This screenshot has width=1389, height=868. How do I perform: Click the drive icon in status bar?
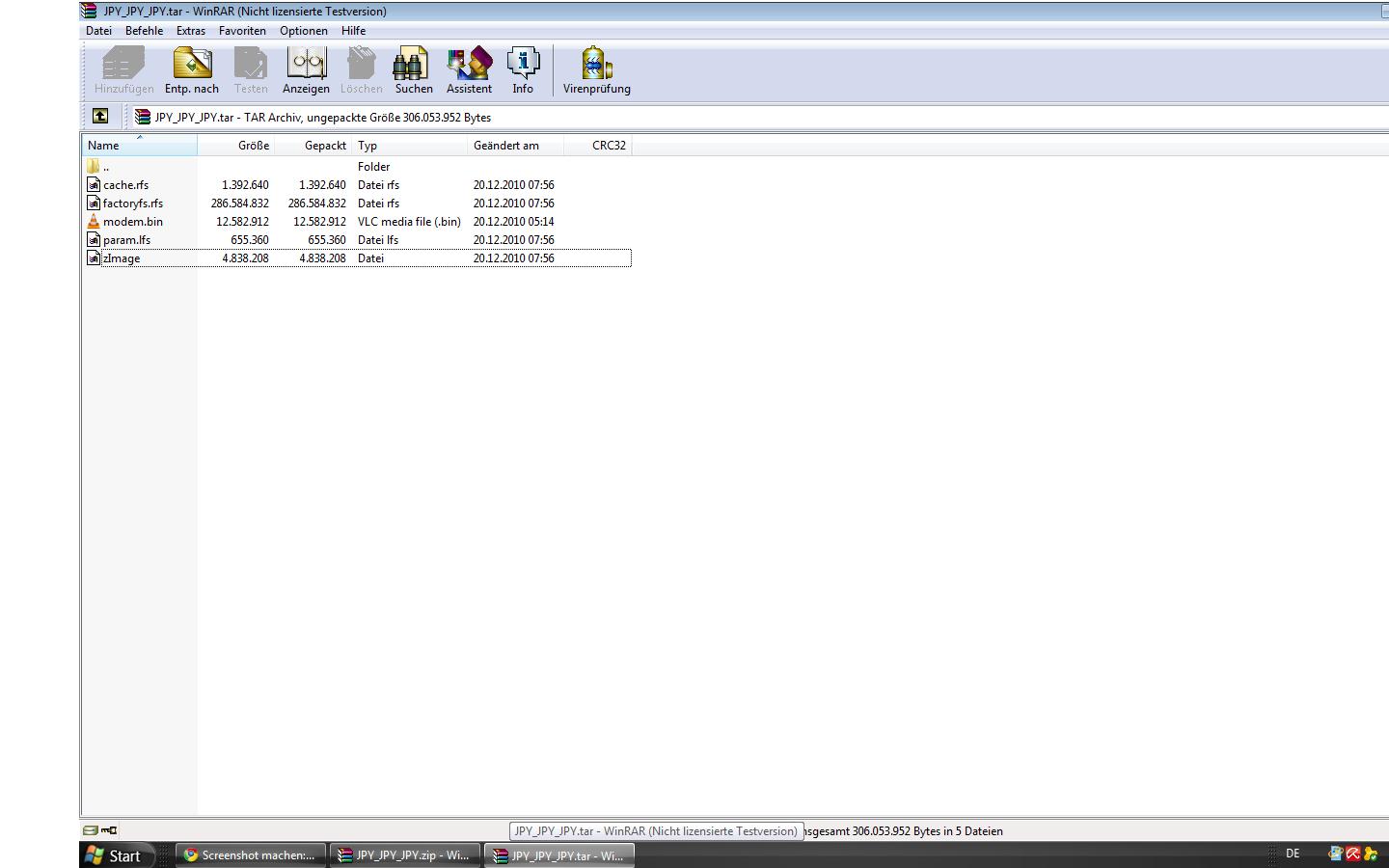point(91,830)
